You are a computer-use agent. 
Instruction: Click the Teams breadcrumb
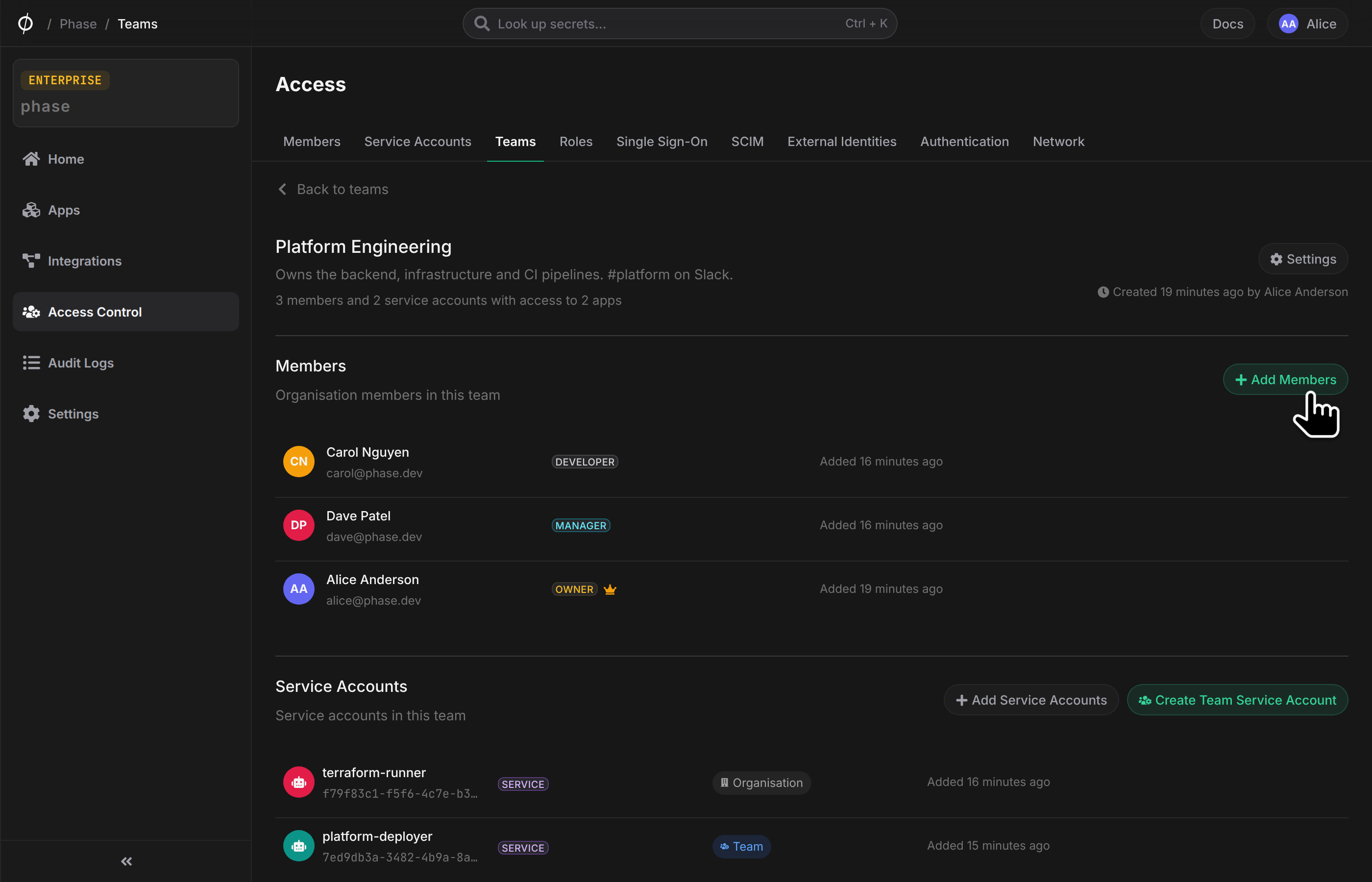click(137, 24)
